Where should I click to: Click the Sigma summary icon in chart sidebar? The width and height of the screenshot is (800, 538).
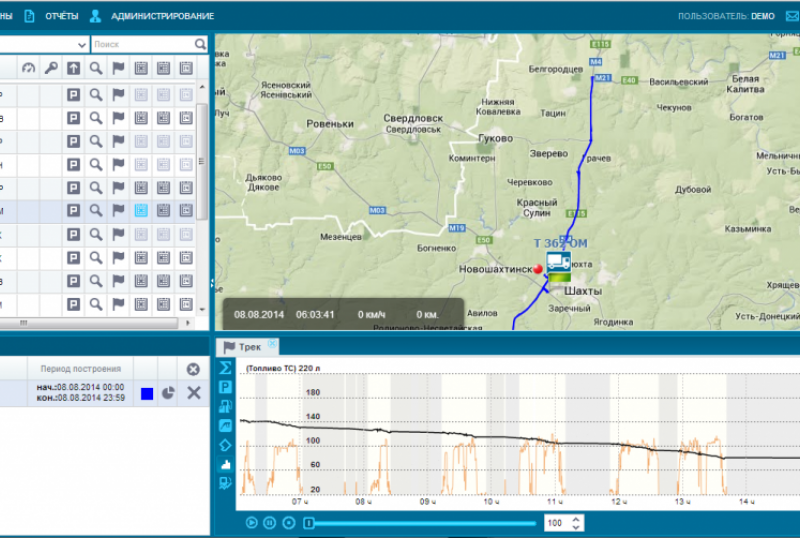point(225,367)
